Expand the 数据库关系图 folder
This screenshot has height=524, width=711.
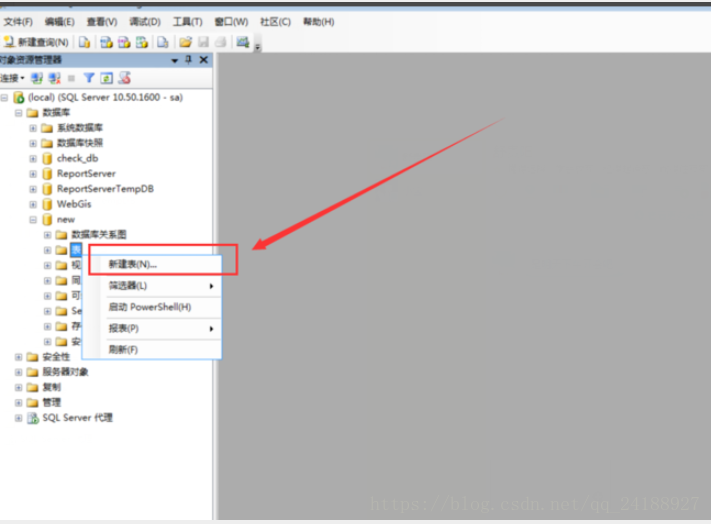coord(47,235)
